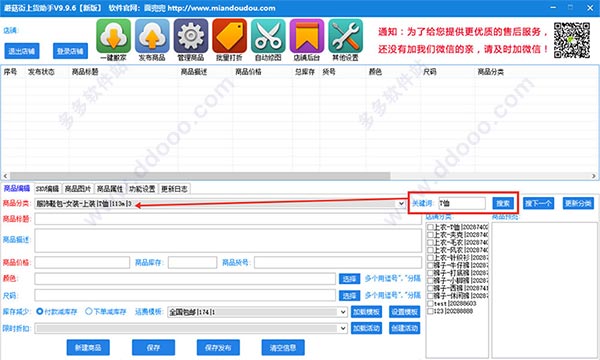Select the 批量打折 price tag icon
The height and width of the screenshot is (360, 600).
(x=229, y=36)
